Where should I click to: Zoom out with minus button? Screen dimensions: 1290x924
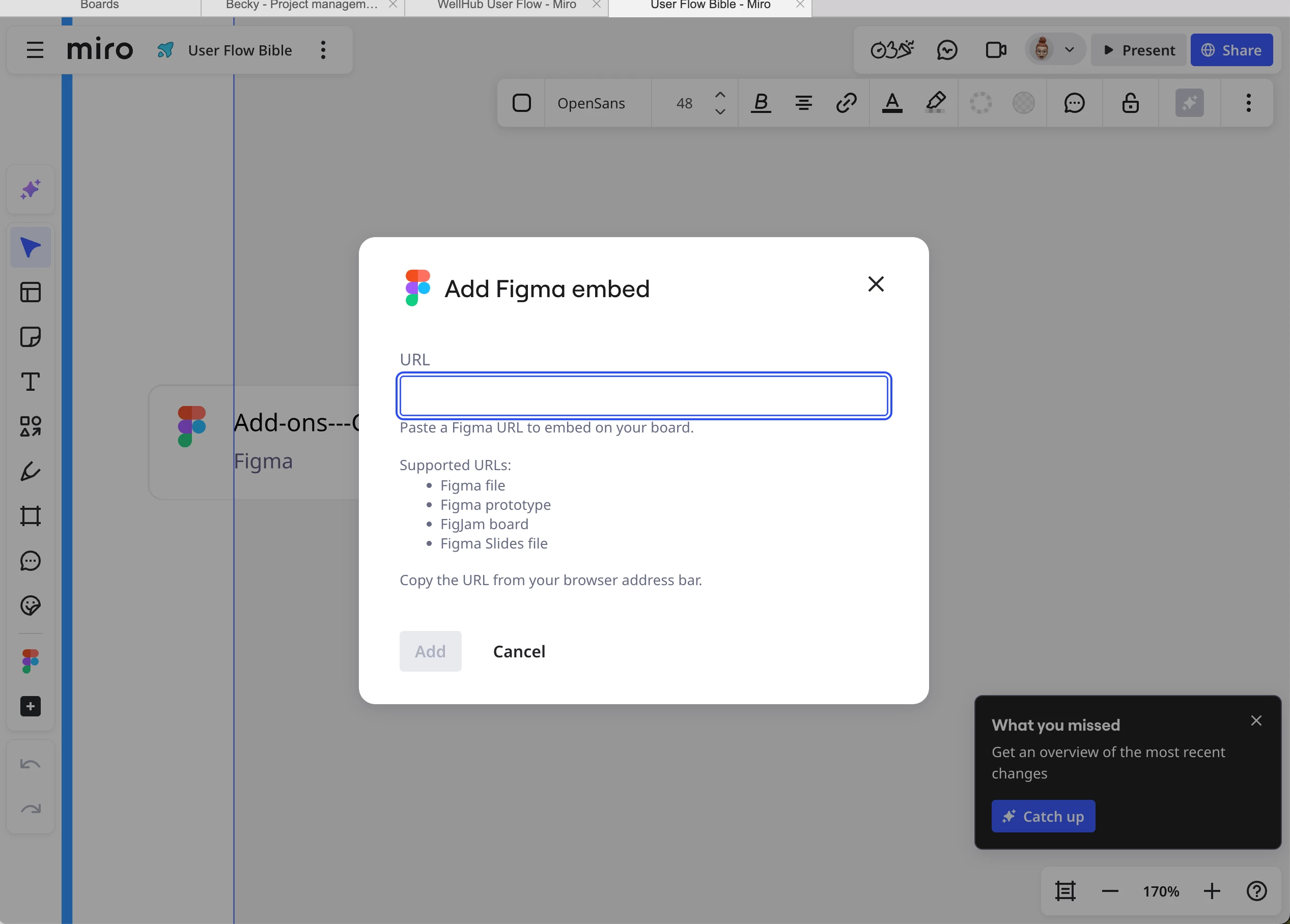coord(1110,891)
